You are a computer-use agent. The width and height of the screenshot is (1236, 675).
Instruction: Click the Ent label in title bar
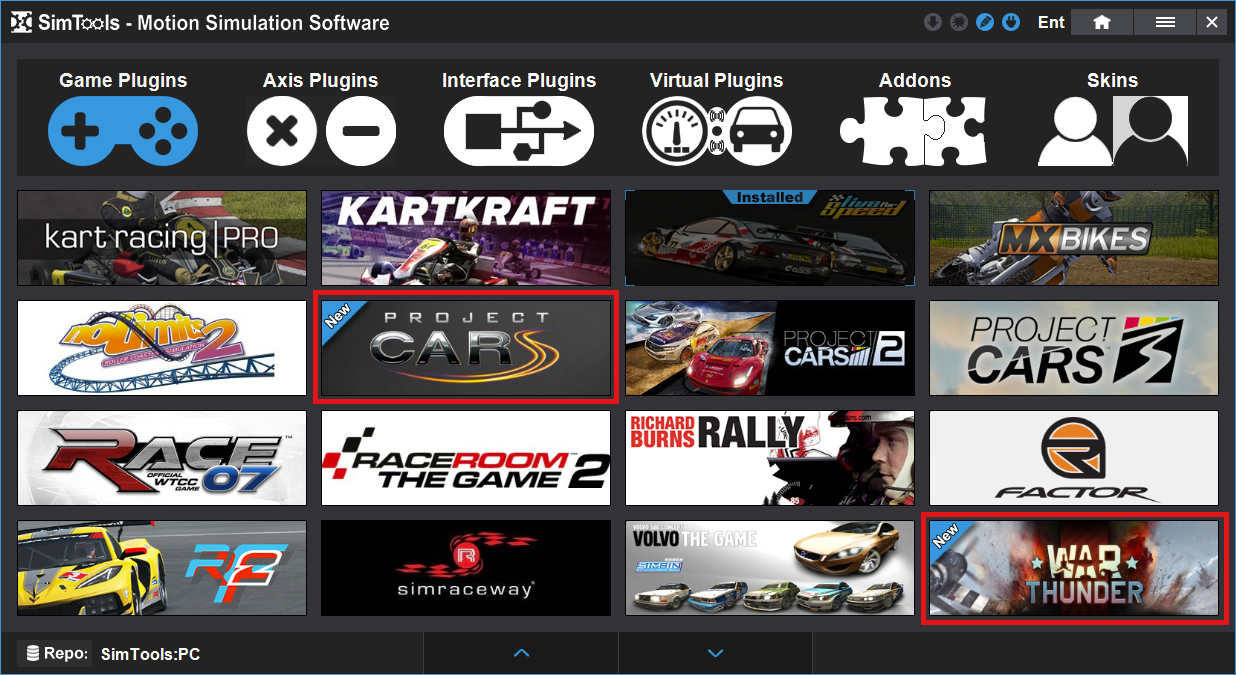coord(1051,22)
